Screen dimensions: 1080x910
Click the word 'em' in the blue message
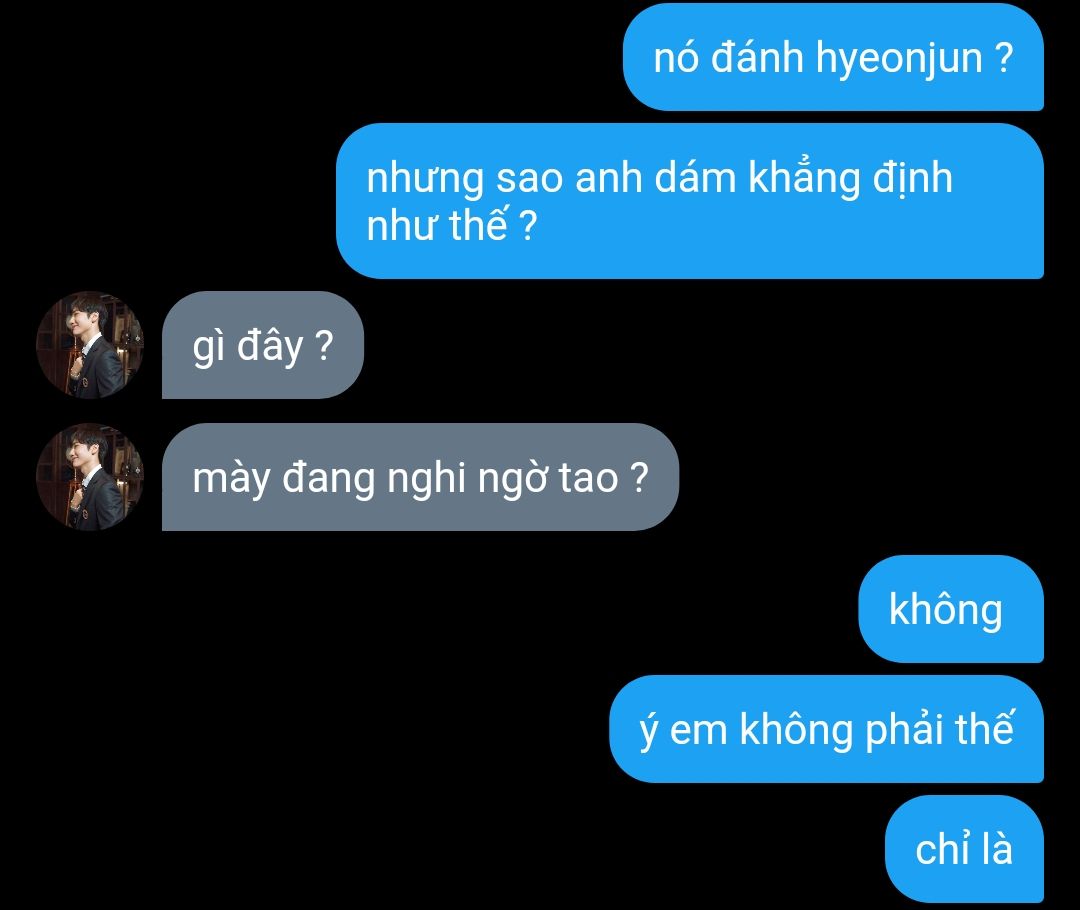(698, 730)
